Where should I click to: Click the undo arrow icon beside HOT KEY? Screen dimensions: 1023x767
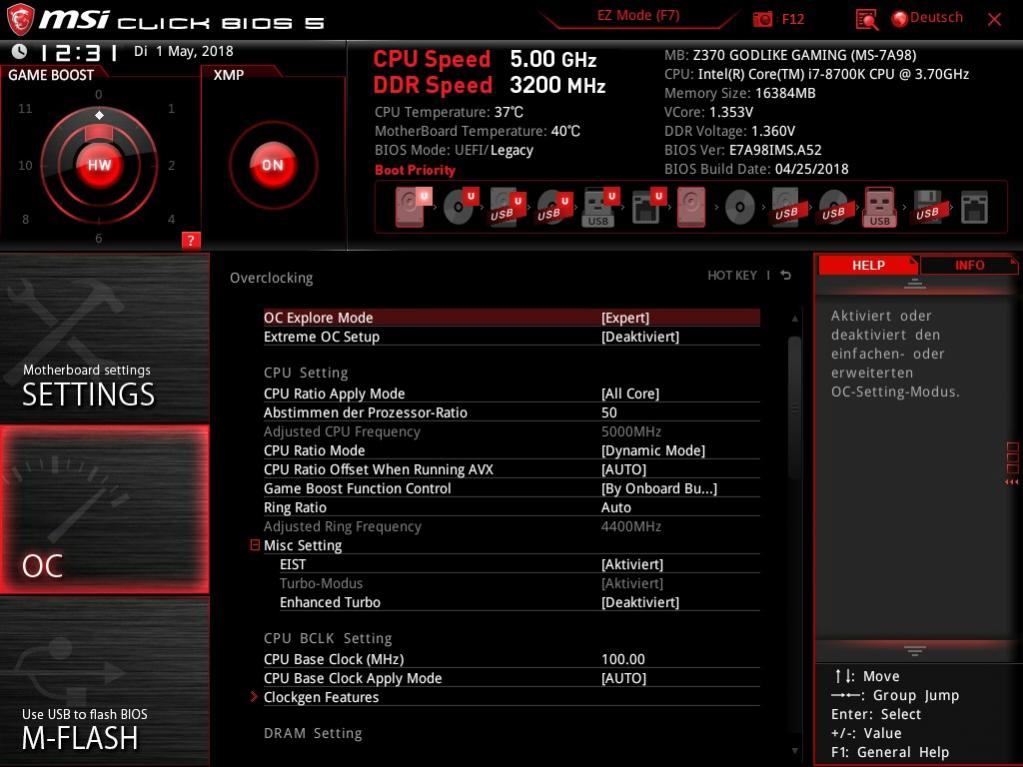click(x=786, y=275)
